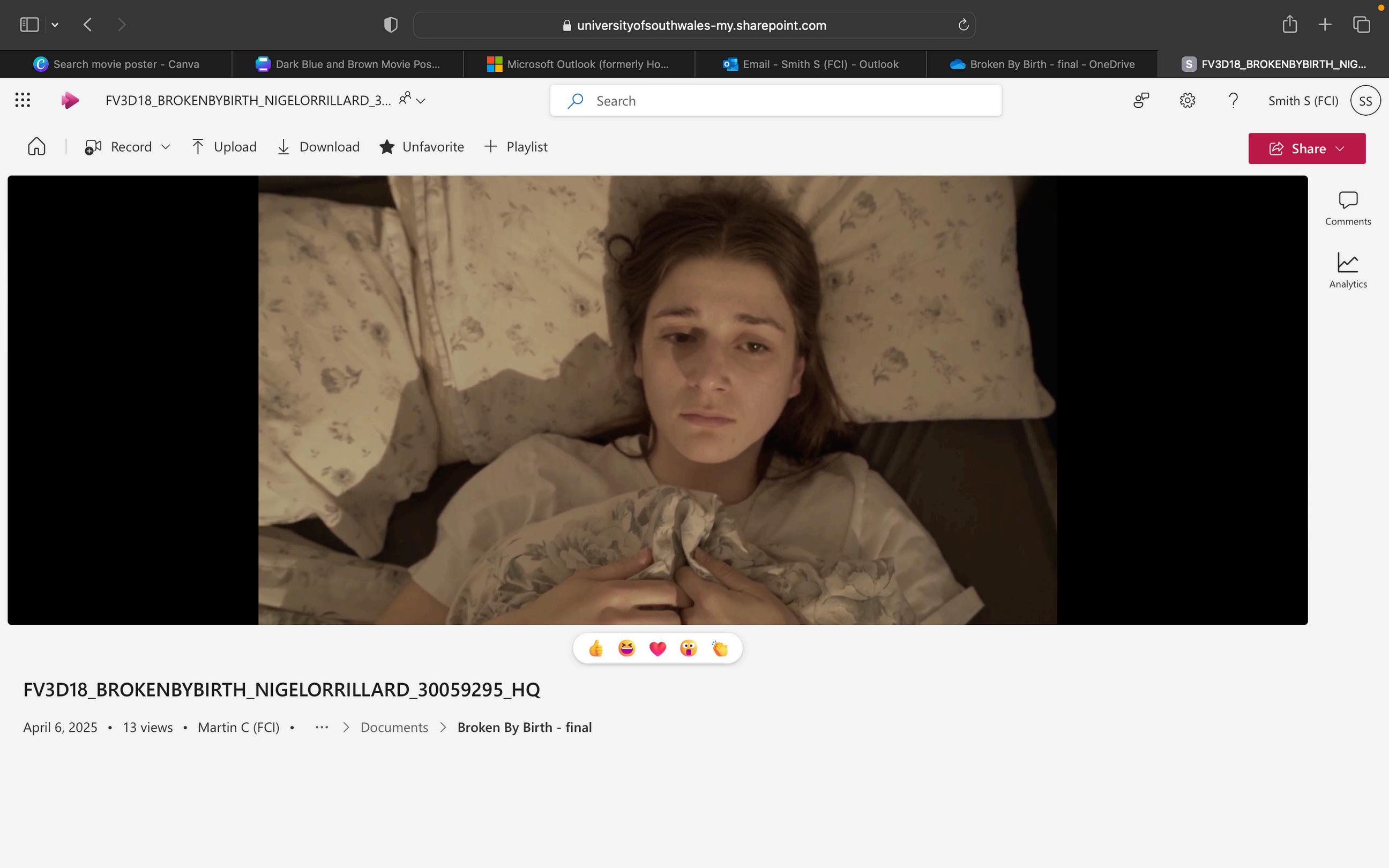Open the settings gear
Image resolution: width=1389 pixels, height=868 pixels.
click(1187, 101)
